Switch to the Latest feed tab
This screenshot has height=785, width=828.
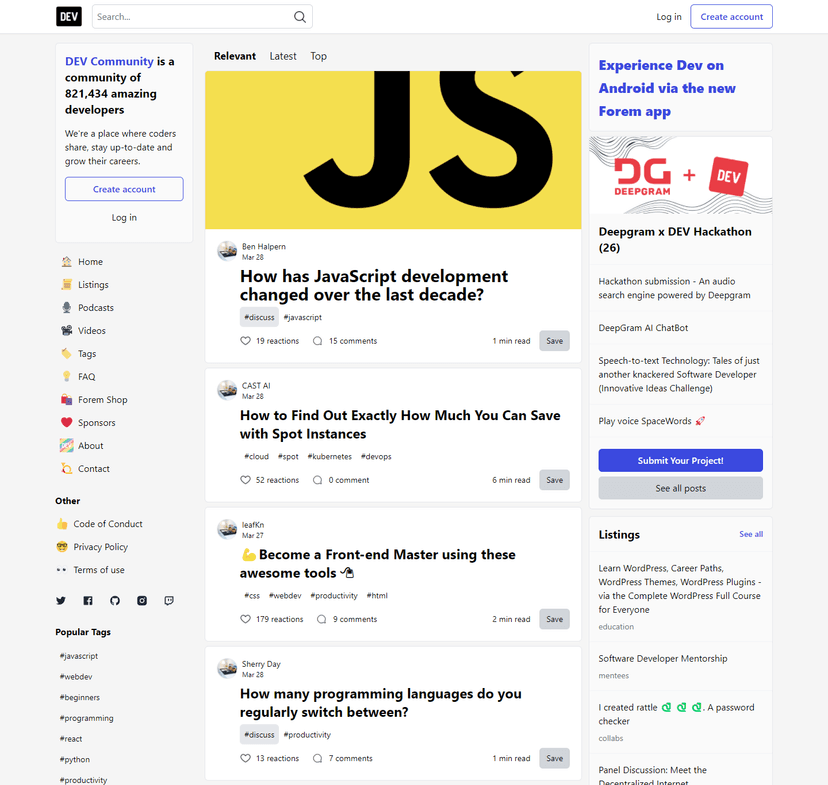tap(283, 56)
